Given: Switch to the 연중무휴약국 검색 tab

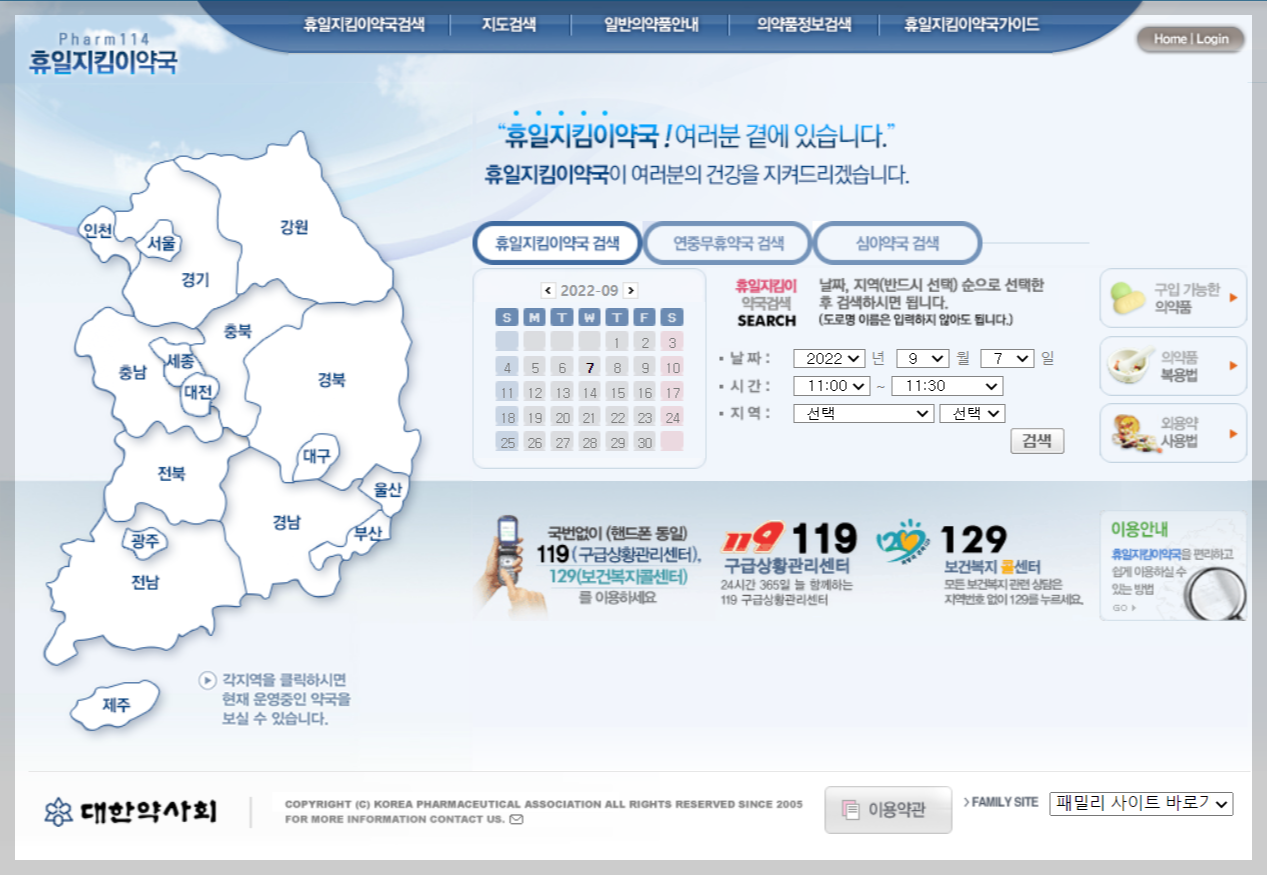Looking at the screenshot, I should pos(727,242).
